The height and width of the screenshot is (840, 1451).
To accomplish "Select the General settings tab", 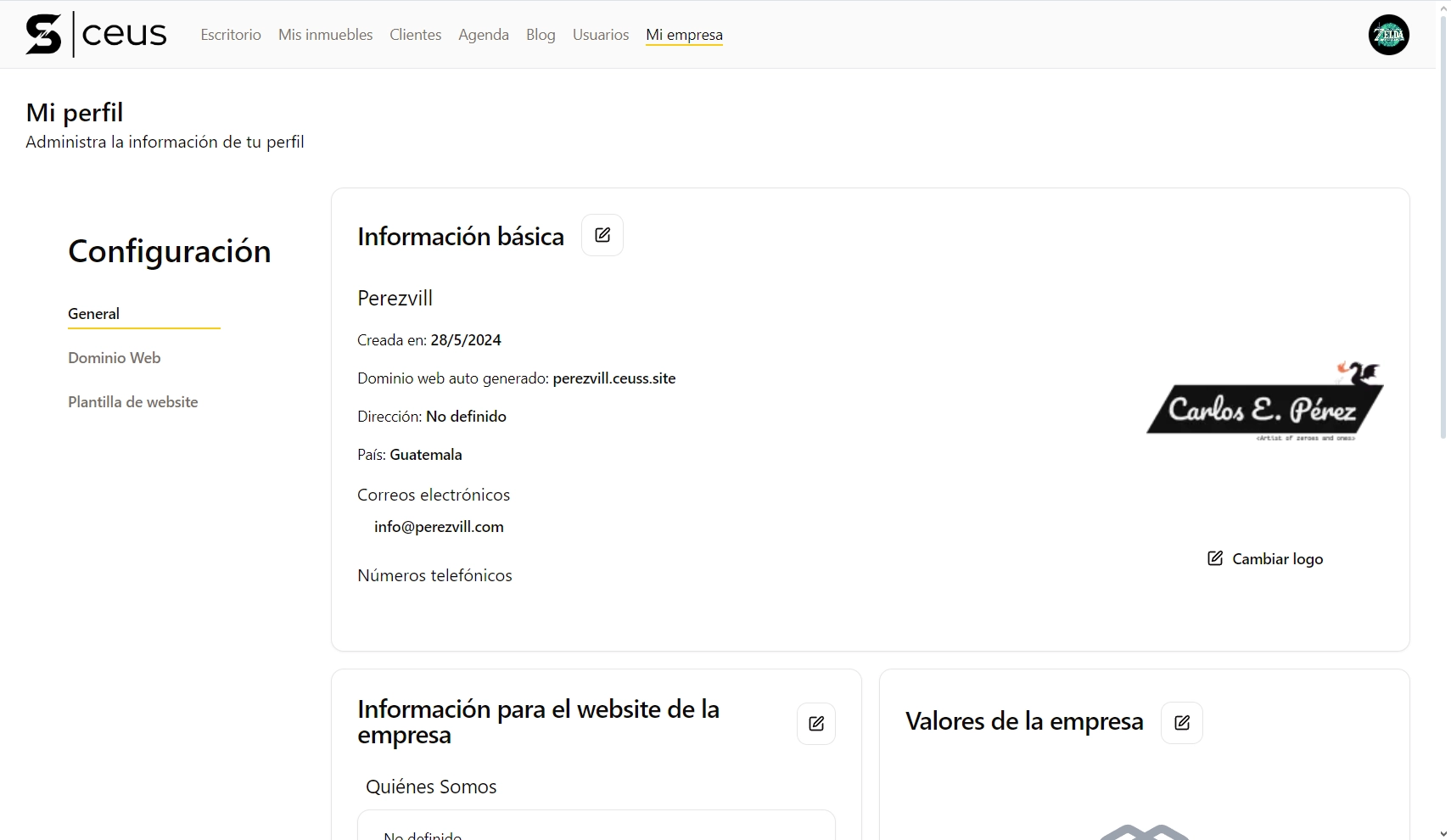I will tap(144, 314).
